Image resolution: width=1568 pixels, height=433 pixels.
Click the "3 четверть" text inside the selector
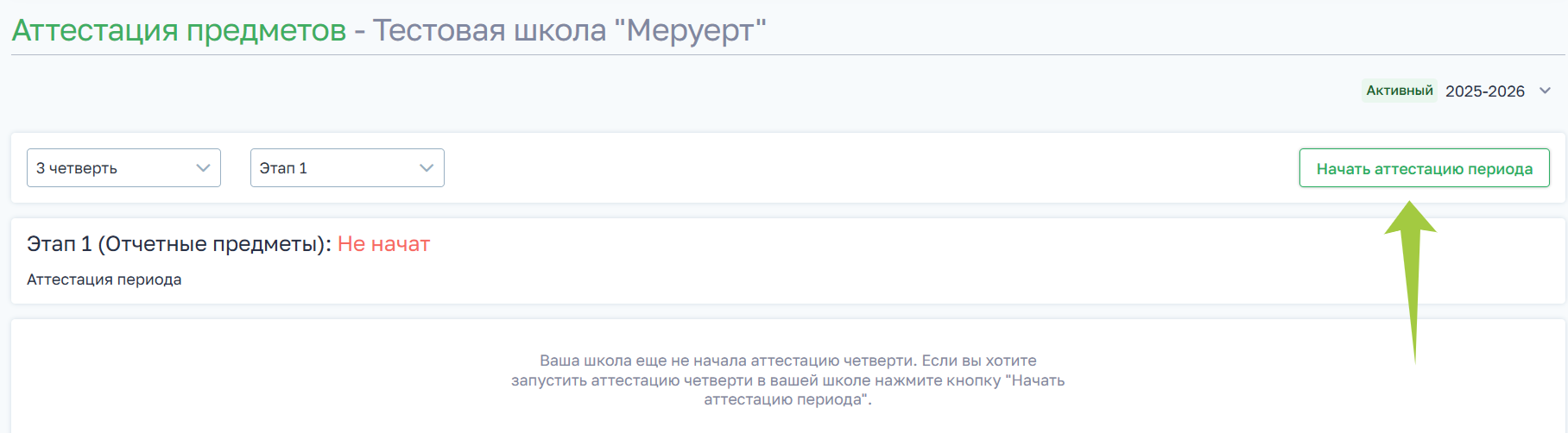(x=77, y=168)
